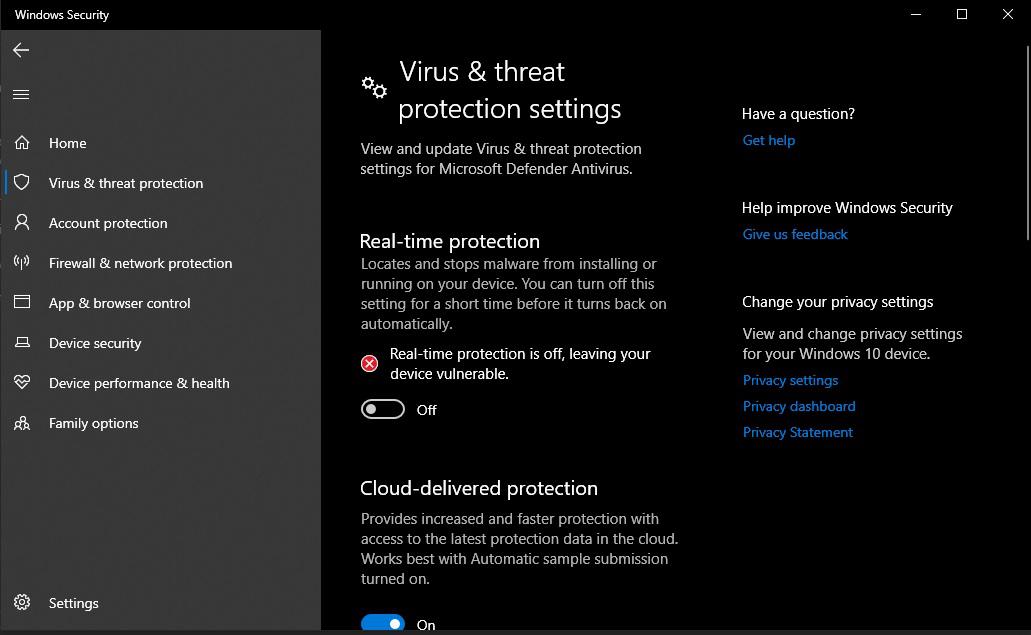Open Settings via the gear icon
The width and height of the screenshot is (1031, 635).
tap(22, 603)
